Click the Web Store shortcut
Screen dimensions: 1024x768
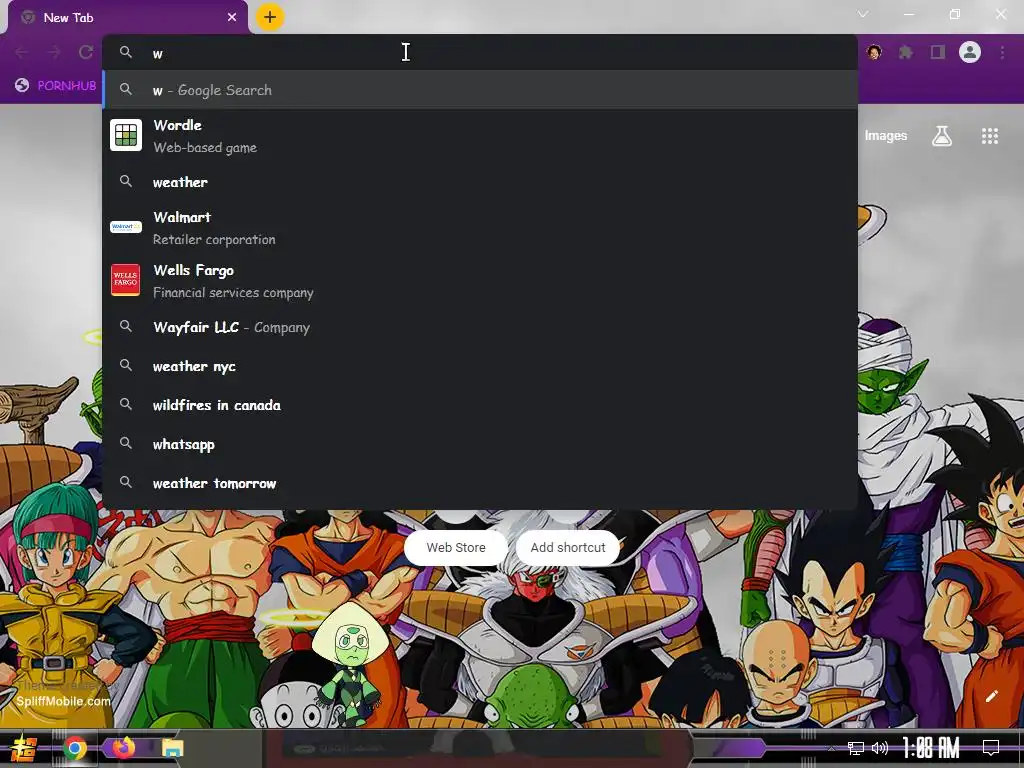point(456,547)
